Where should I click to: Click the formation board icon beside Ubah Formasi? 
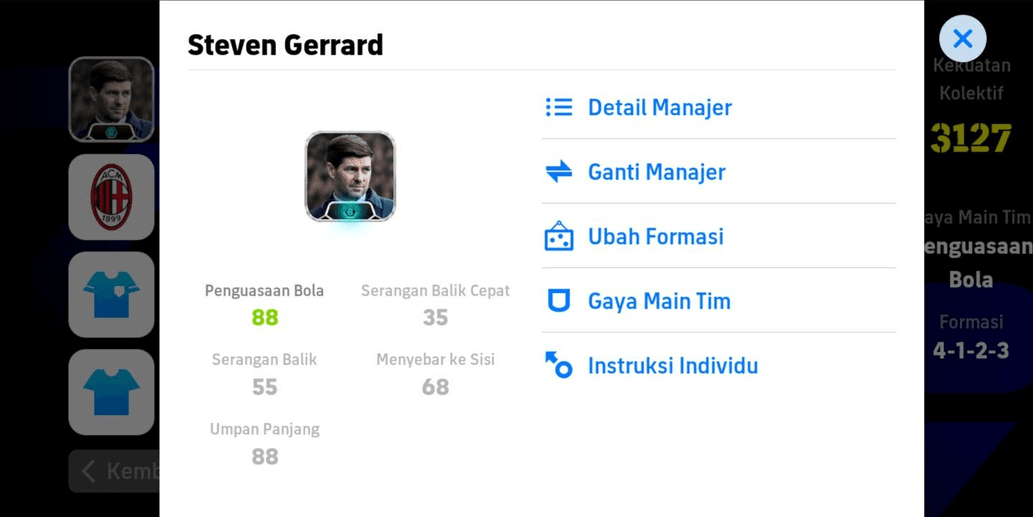(559, 236)
